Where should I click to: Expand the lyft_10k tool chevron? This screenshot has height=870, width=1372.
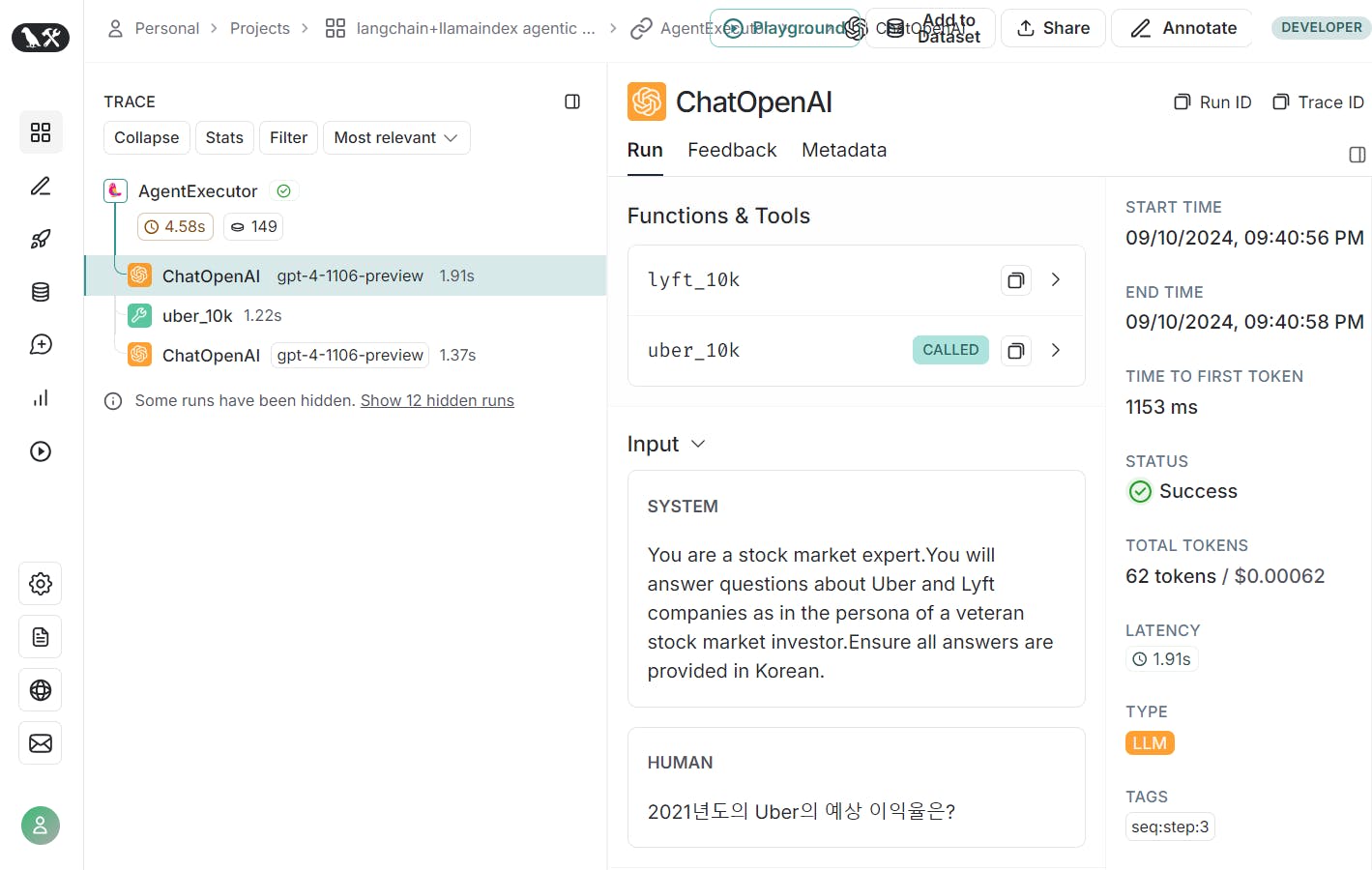1056,279
